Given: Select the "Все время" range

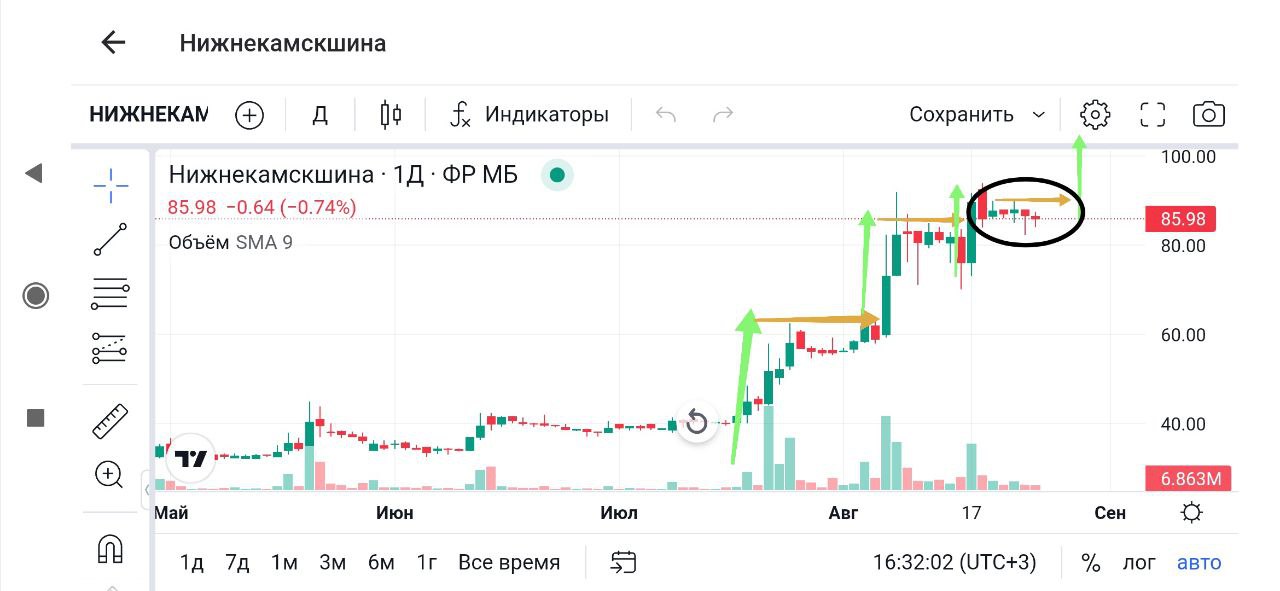Looking at the screenshot, I should coord(509,563).
